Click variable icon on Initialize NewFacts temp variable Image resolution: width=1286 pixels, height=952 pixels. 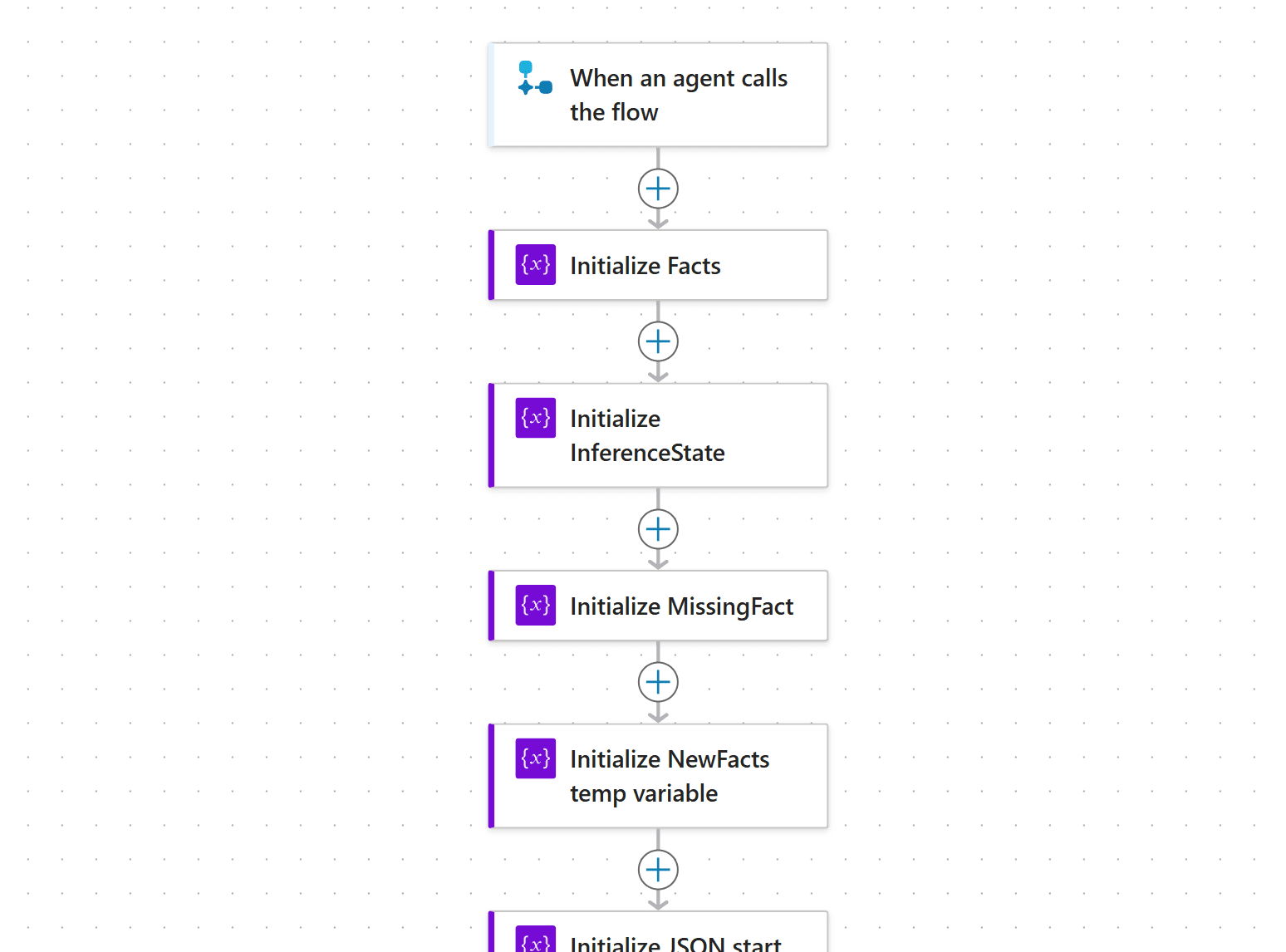pos(536,758)
